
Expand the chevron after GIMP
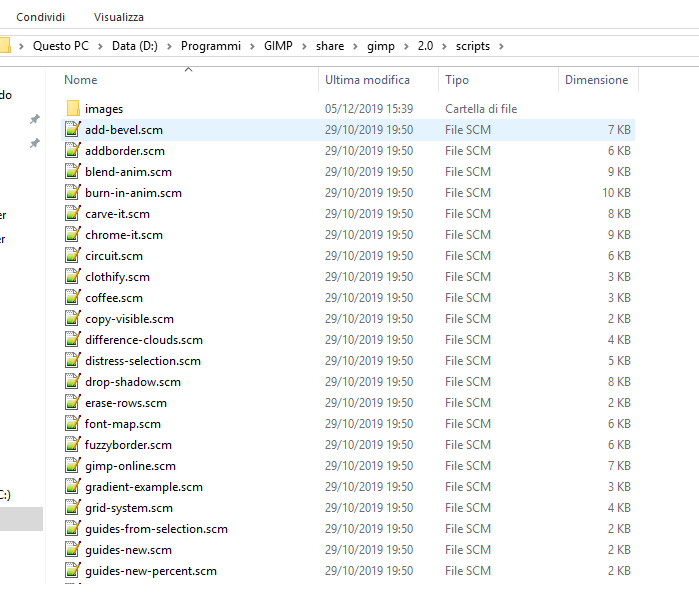tap(304, 46)
